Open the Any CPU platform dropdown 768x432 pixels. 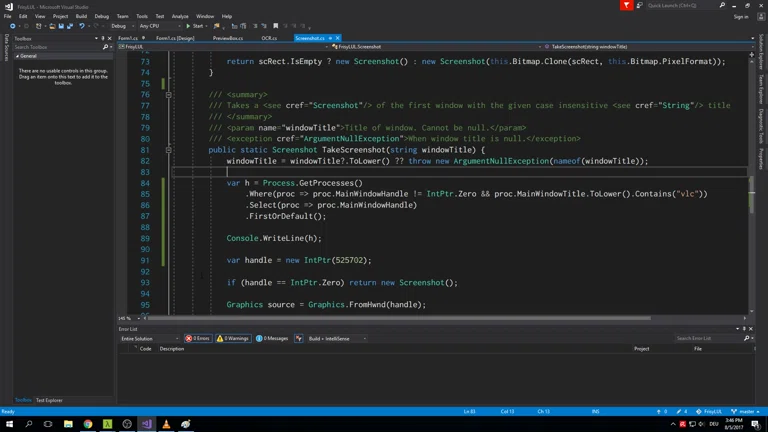pos(160,26)
